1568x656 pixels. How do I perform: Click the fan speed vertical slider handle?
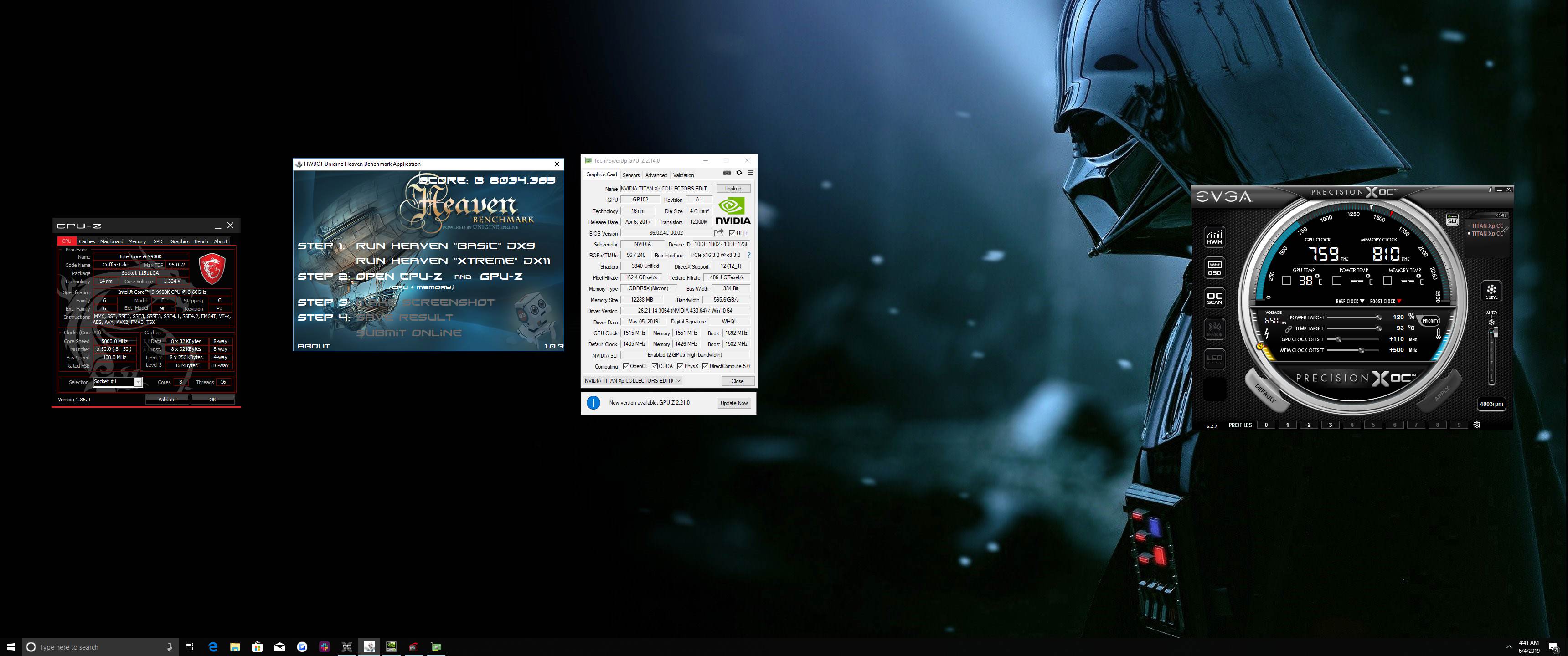(1495, 332)
